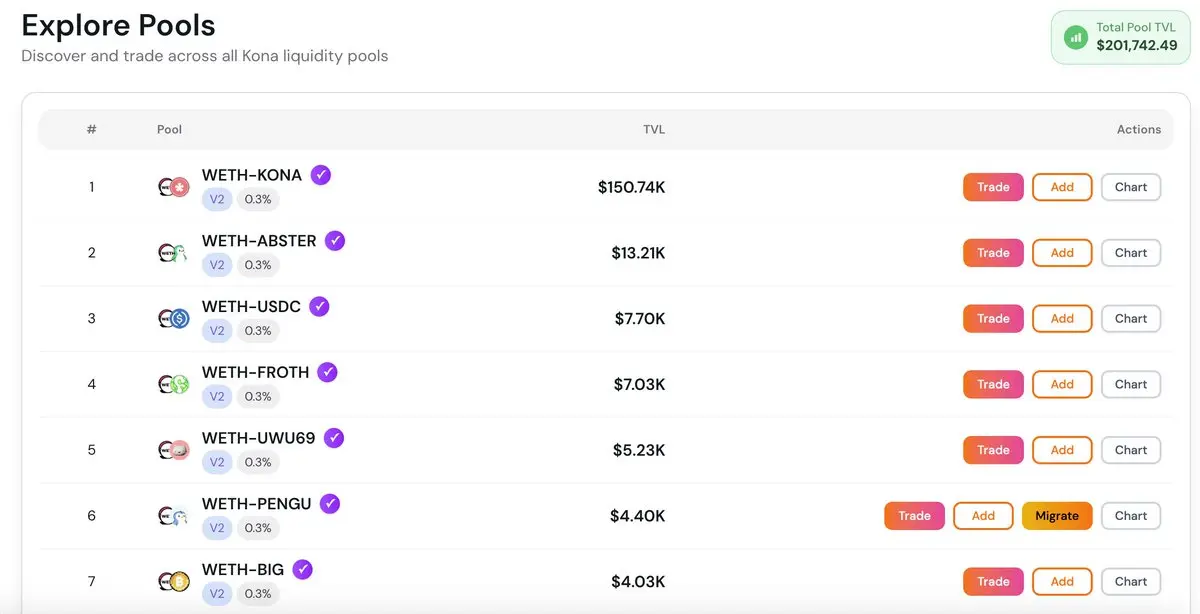This screenshot has height=614, width=1200.
Task: Trade the WETH-KONA pool
Action: [993, 187]
